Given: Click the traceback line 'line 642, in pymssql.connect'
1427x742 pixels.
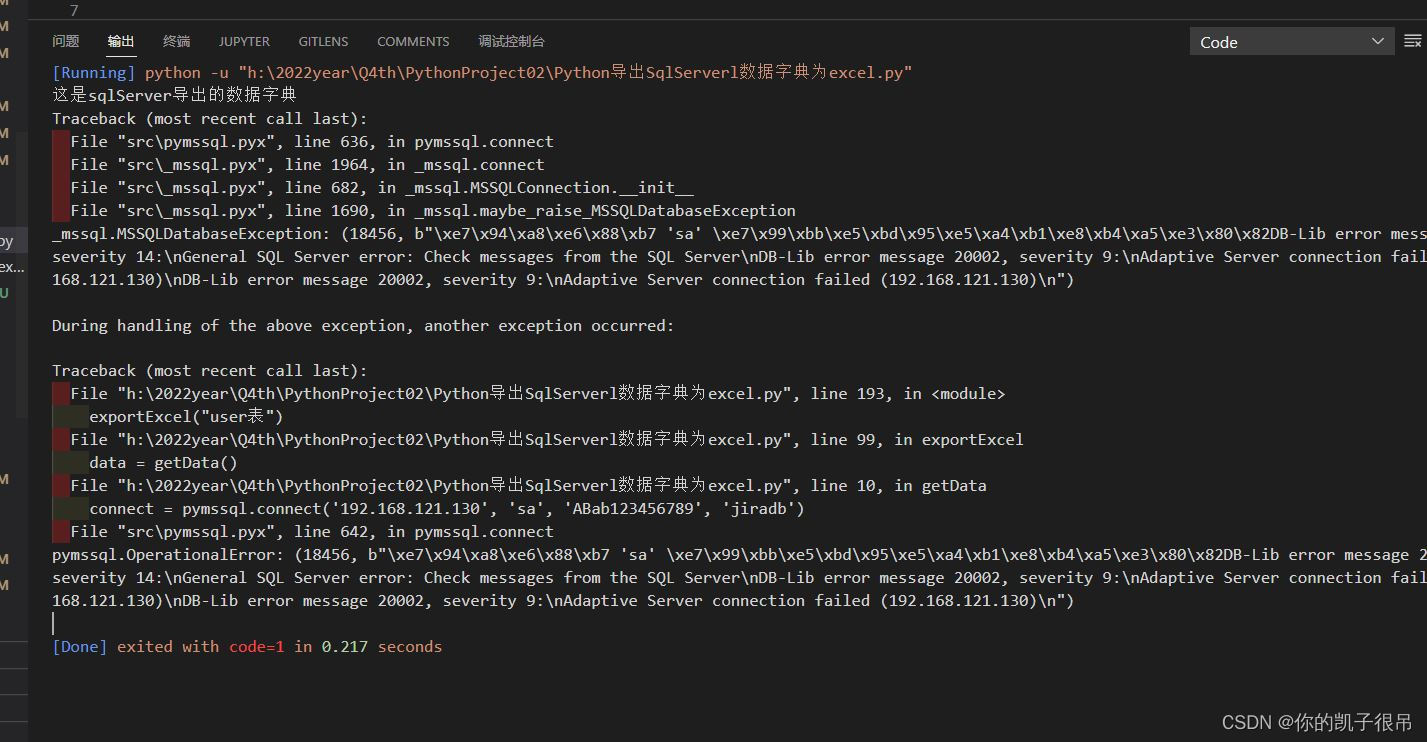Looking at the screenshot, I should point(312,531).
